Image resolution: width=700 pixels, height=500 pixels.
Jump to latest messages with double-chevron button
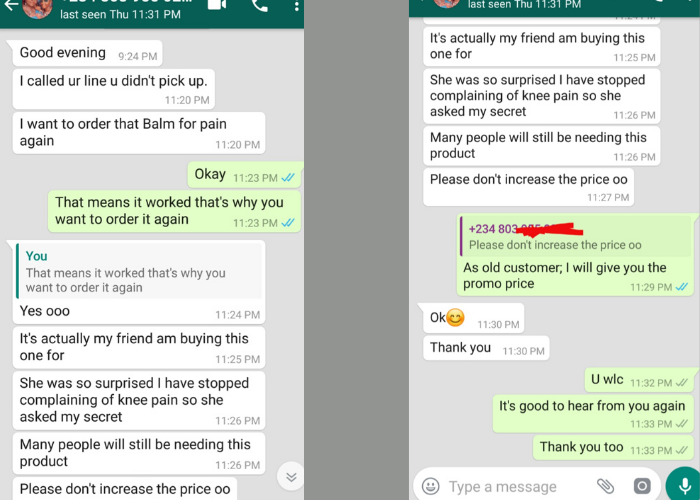coord(291,477)
